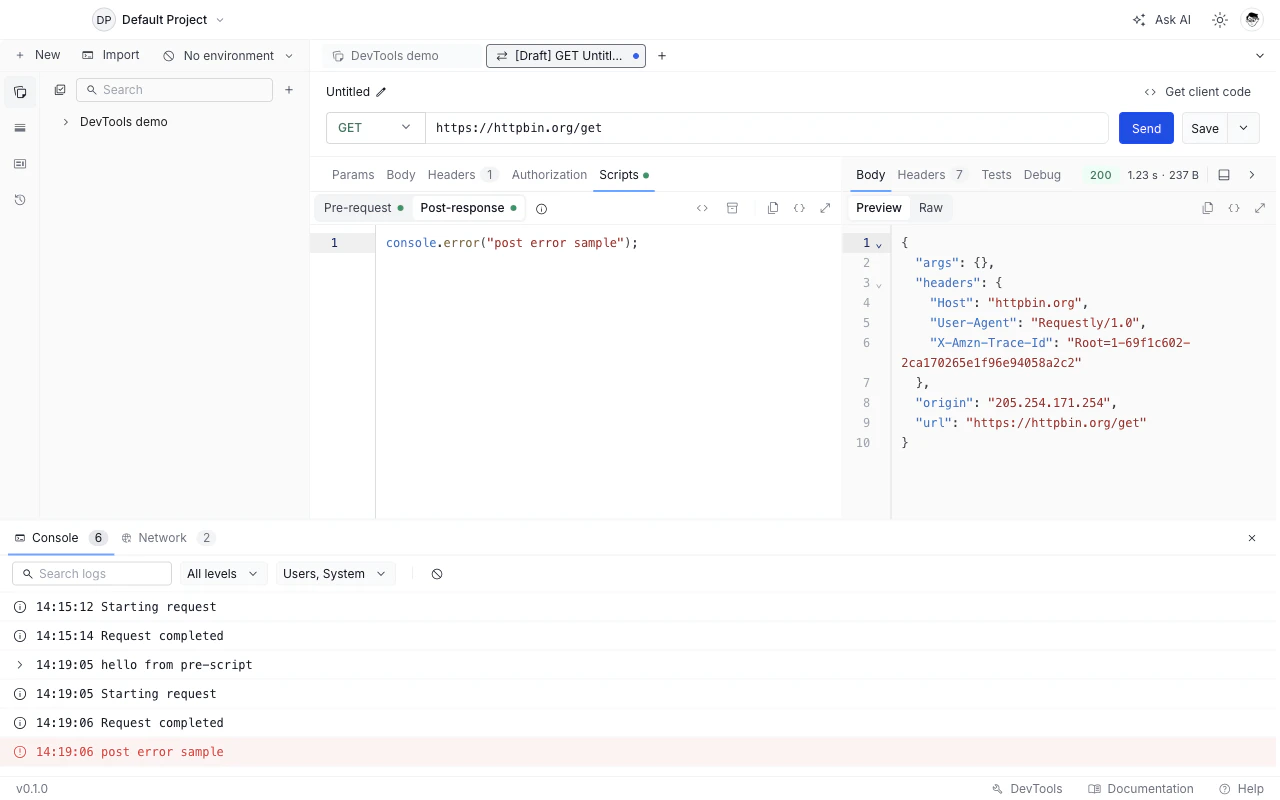
Task: Open the environments sidebar icon
Action: coord(20,128)
